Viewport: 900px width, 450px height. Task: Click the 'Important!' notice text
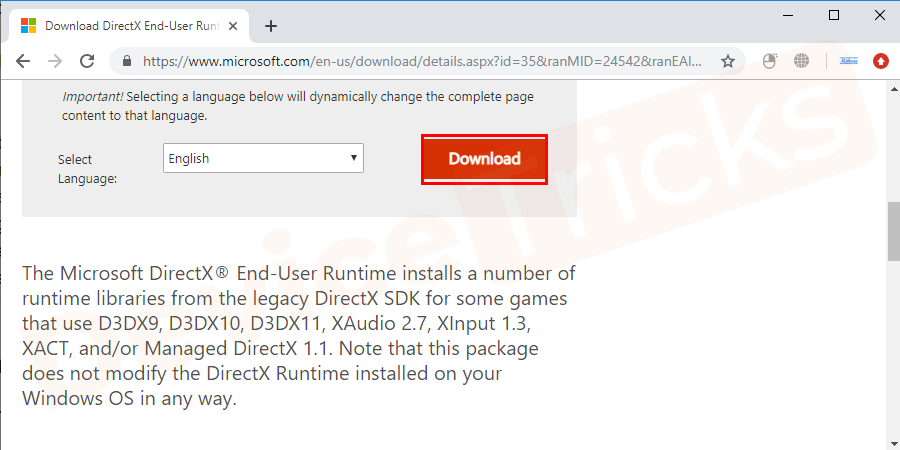298,106
